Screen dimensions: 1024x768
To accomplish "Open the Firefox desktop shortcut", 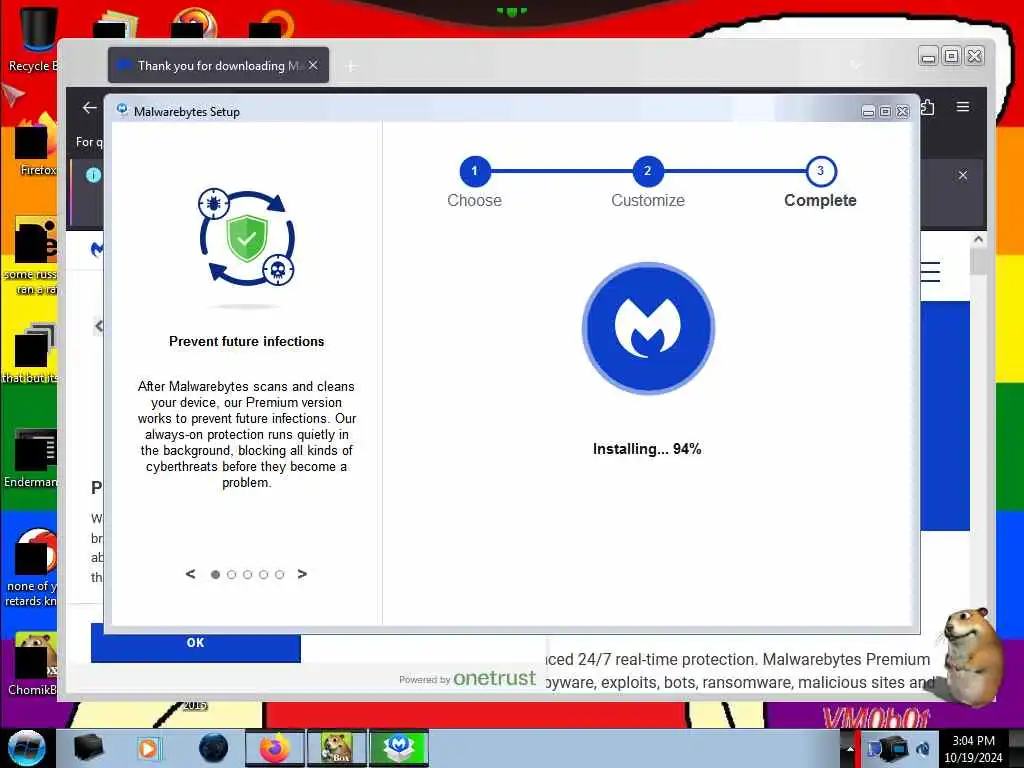I will (x=36, y=147).
